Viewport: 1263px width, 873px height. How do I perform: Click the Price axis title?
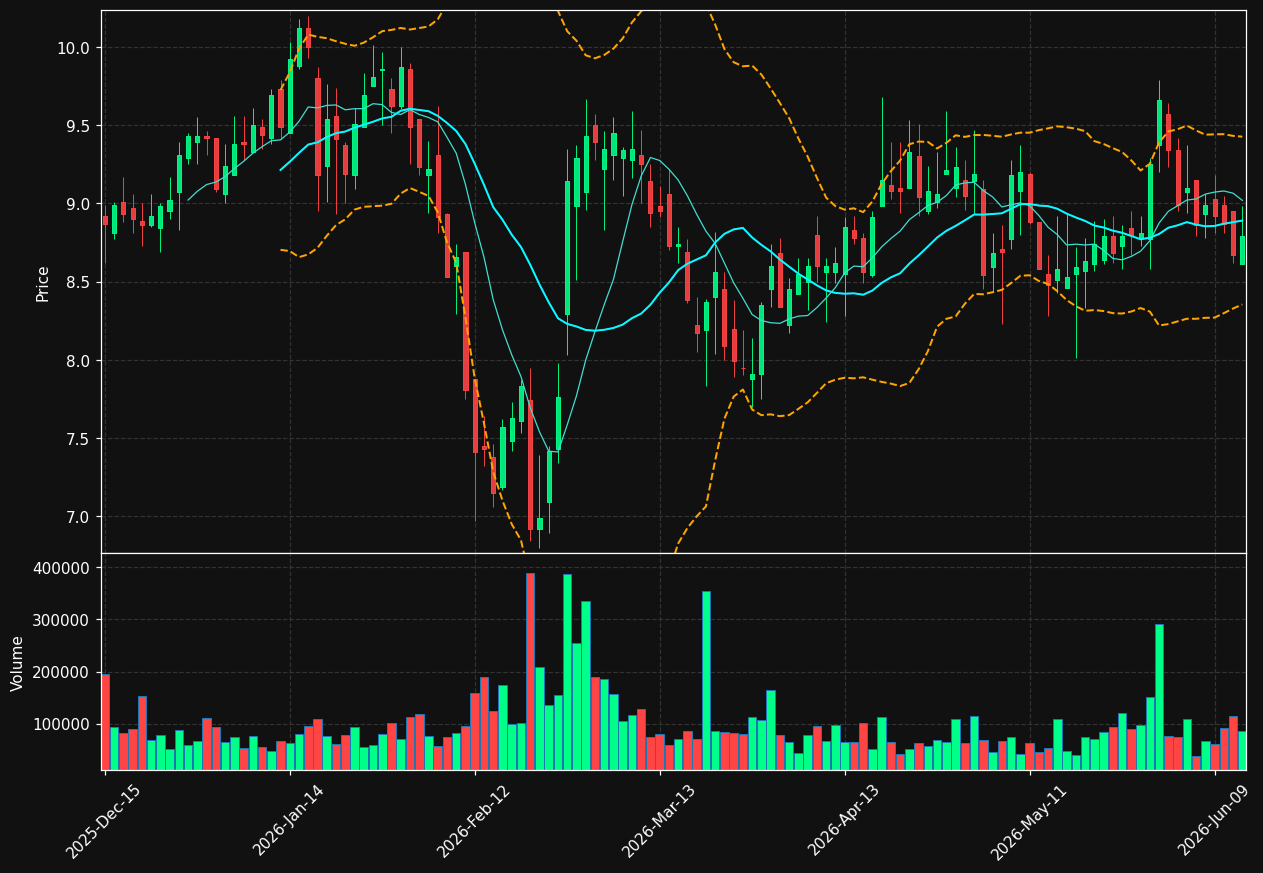43,283
